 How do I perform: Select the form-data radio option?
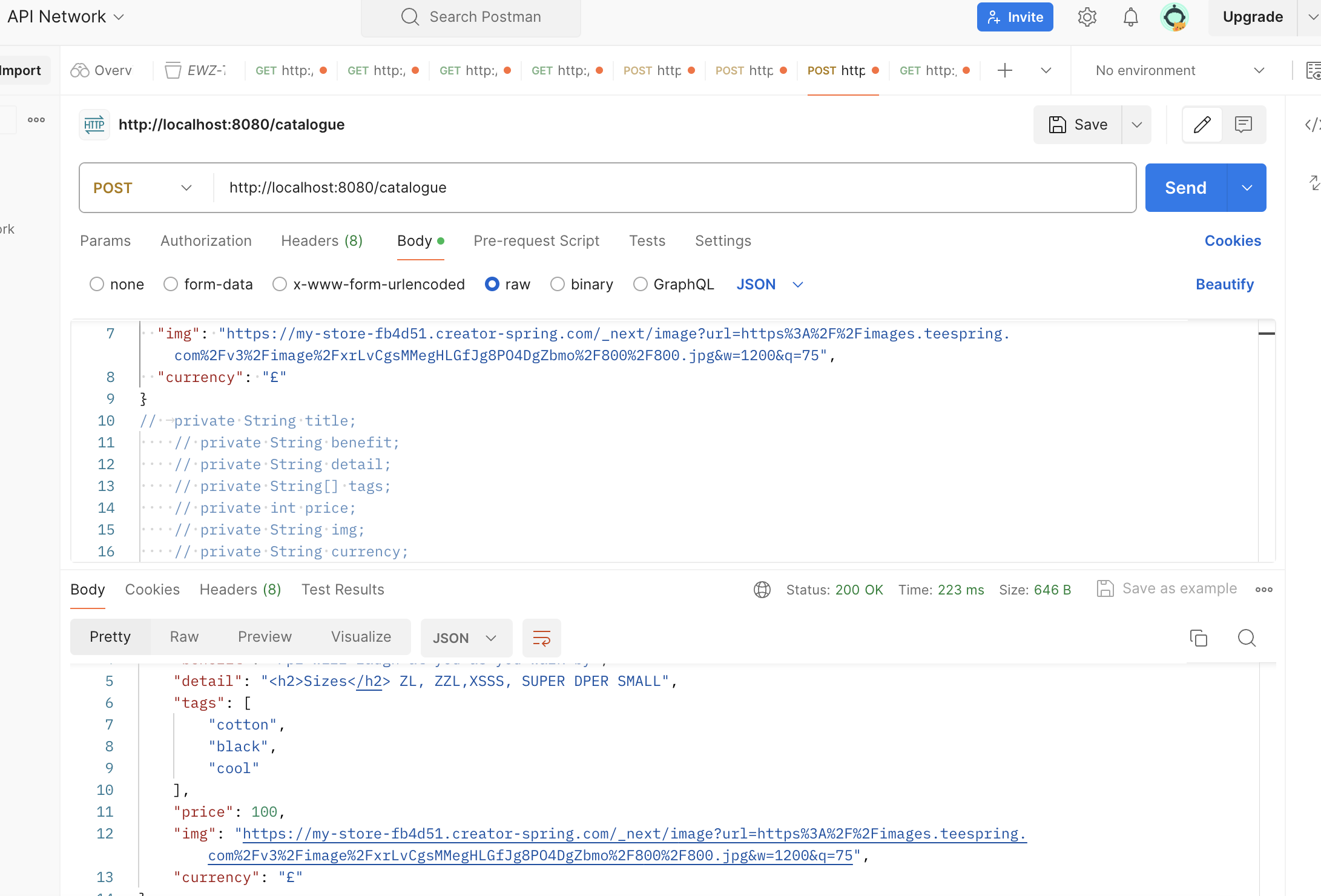(x=171, y=284)
